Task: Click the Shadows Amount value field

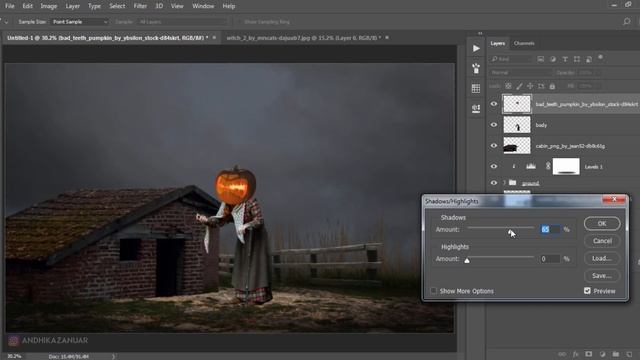Action: [550, 229]
